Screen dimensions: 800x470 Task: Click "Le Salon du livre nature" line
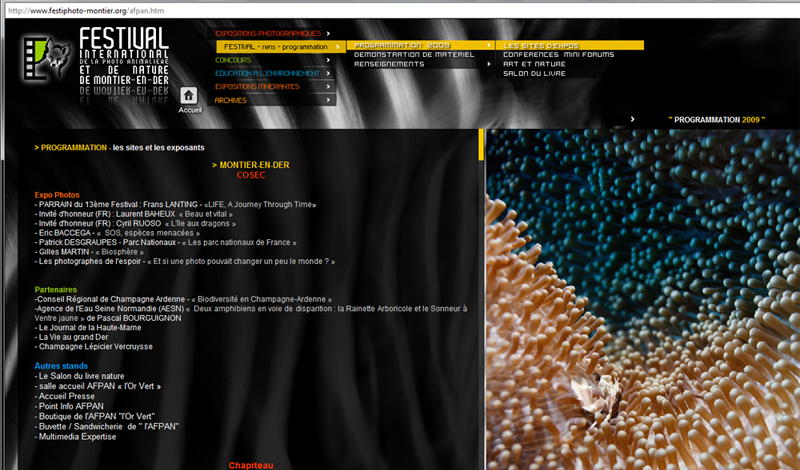pos(80,376)
